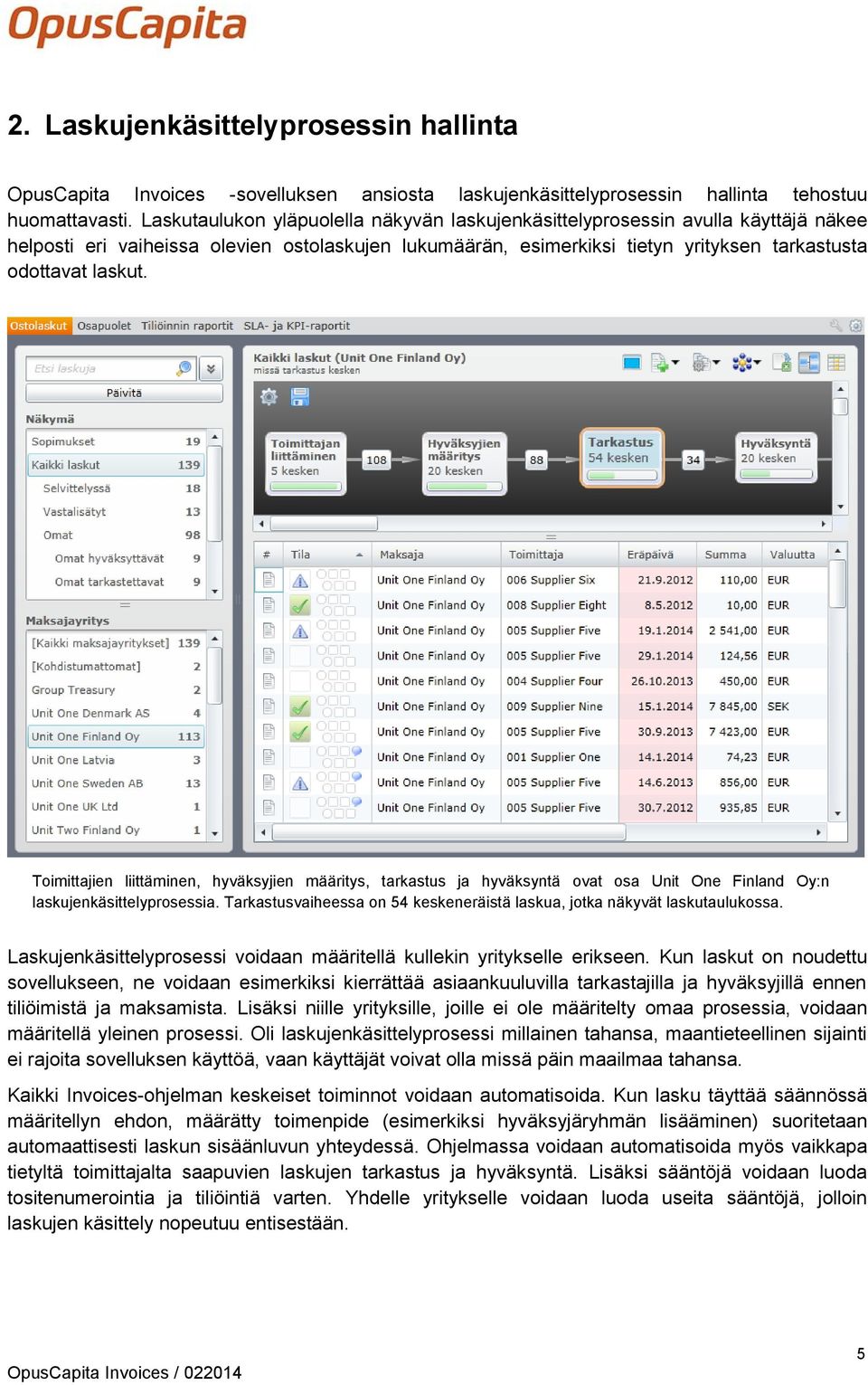868x1385 pixels.
Task: Click comment bubble on the 30.7.2012 row
Action: click(356, 802)
